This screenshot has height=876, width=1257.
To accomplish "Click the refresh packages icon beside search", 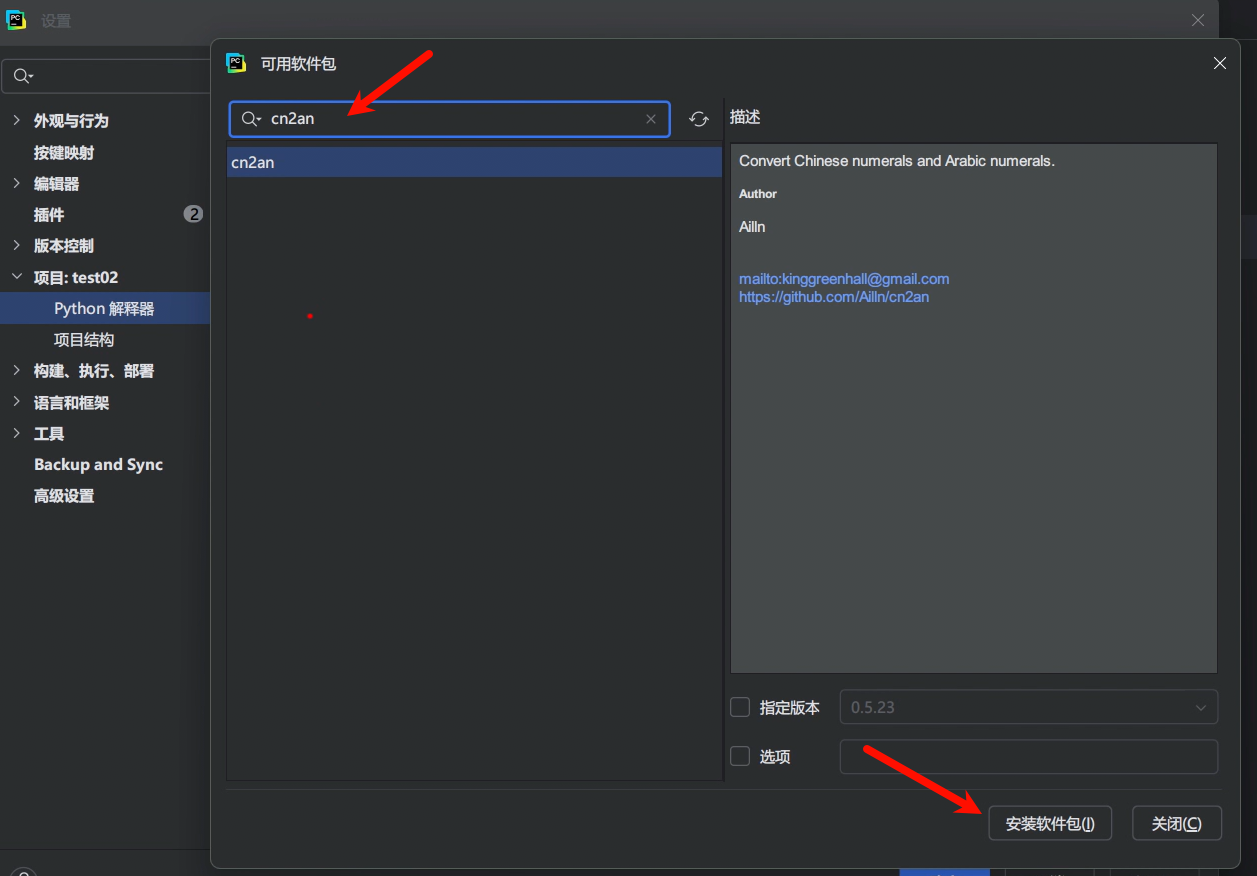I will click(x=699, y=119).
